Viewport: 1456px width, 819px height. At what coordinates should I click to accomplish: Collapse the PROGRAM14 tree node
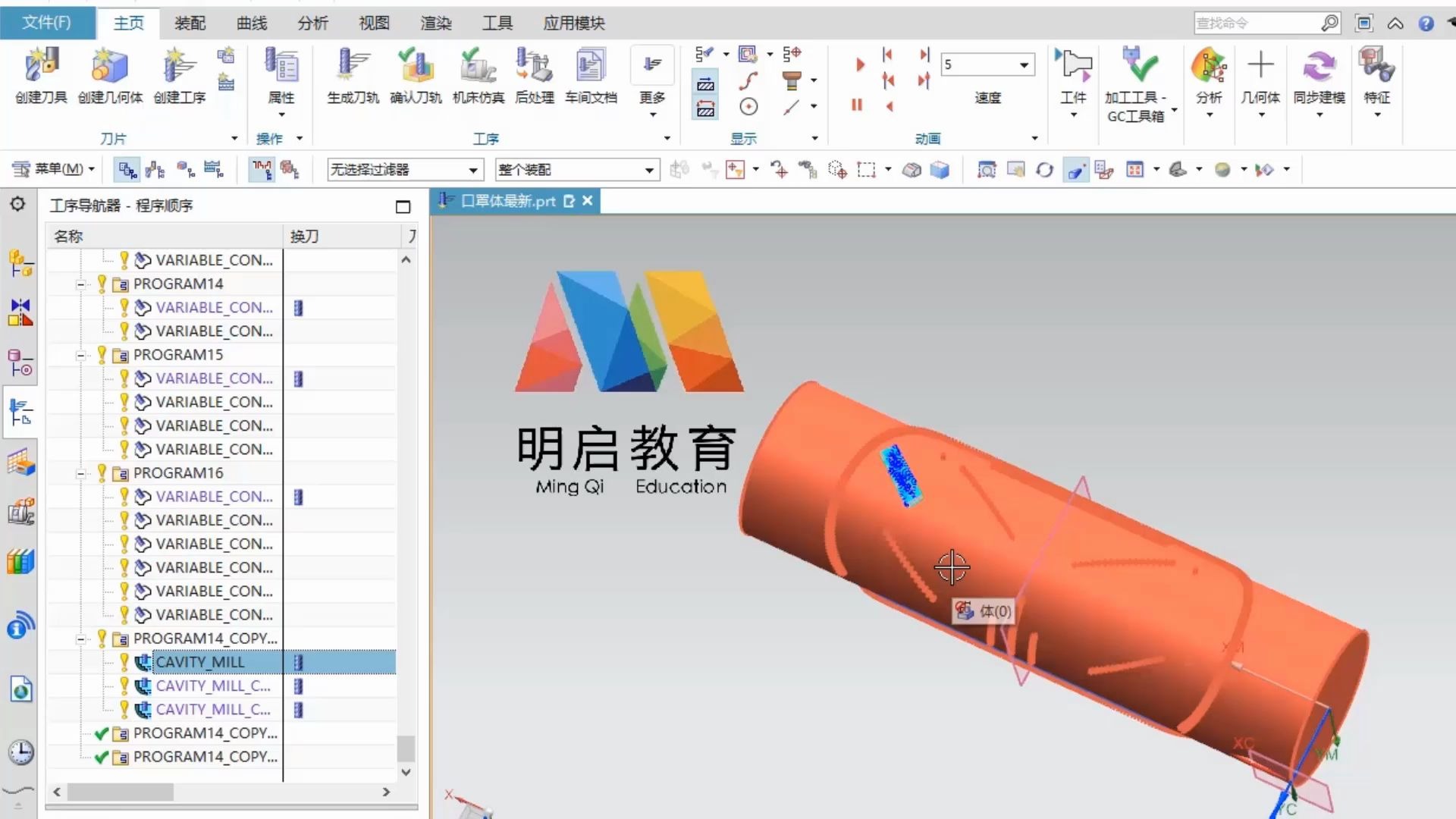point(80,284)
